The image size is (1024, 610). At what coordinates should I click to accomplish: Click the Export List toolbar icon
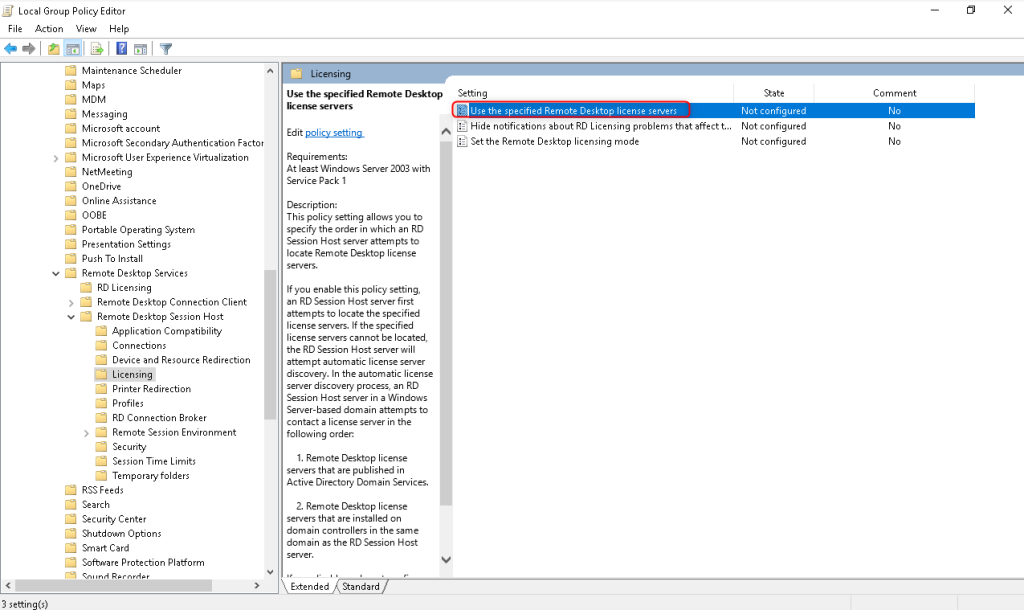[x=97, y=49]
